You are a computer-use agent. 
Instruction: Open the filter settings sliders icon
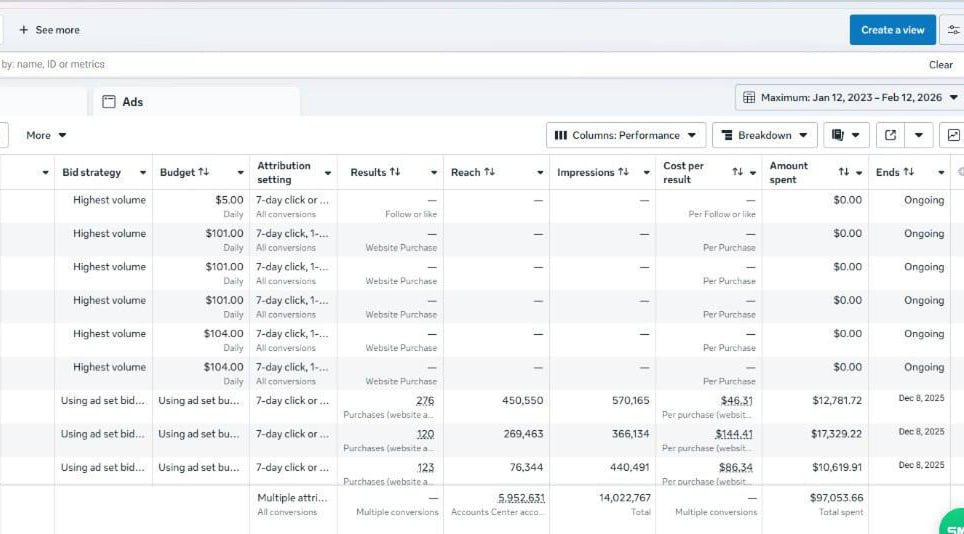[953, 30]
